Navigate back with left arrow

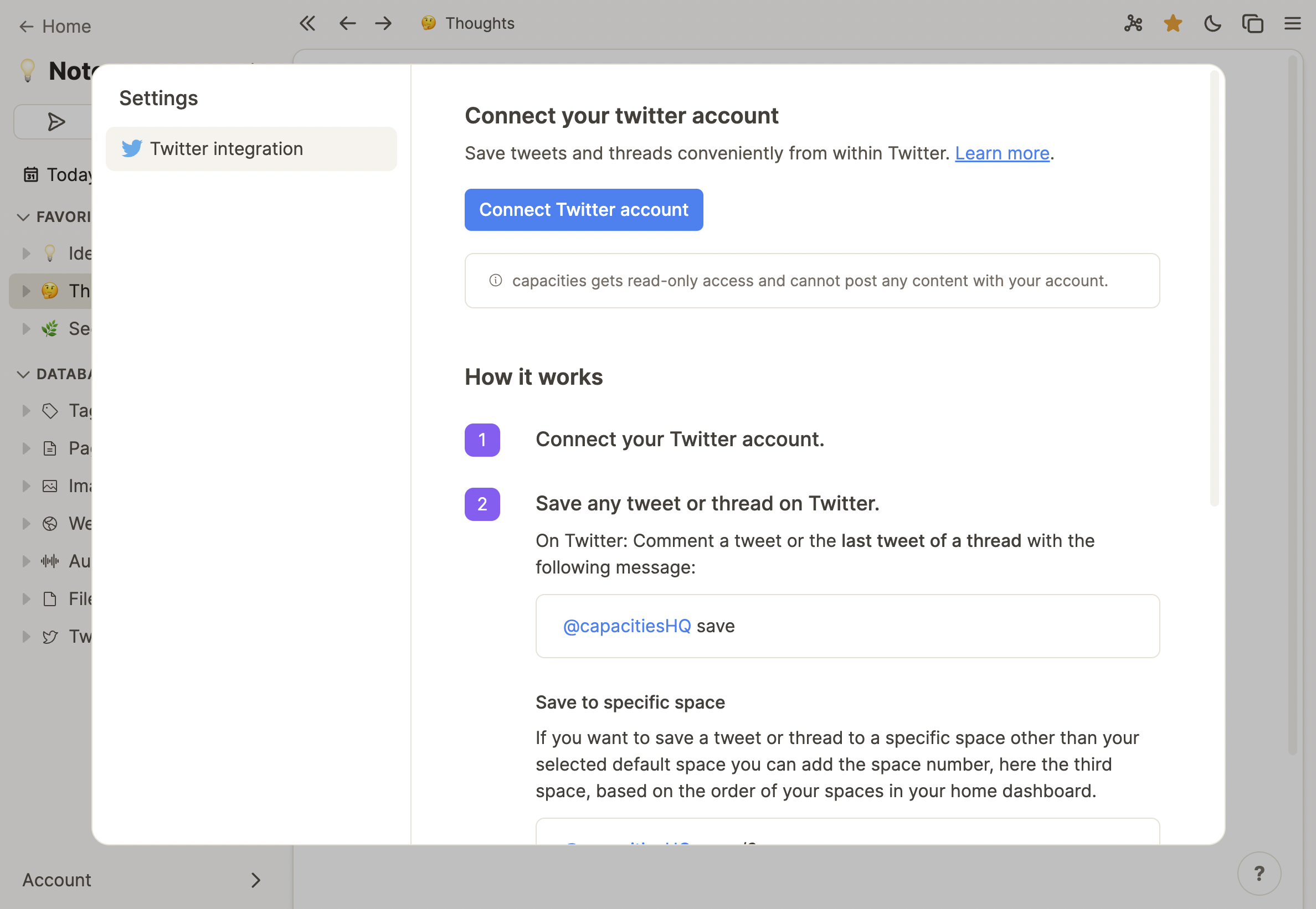[347, 23]
